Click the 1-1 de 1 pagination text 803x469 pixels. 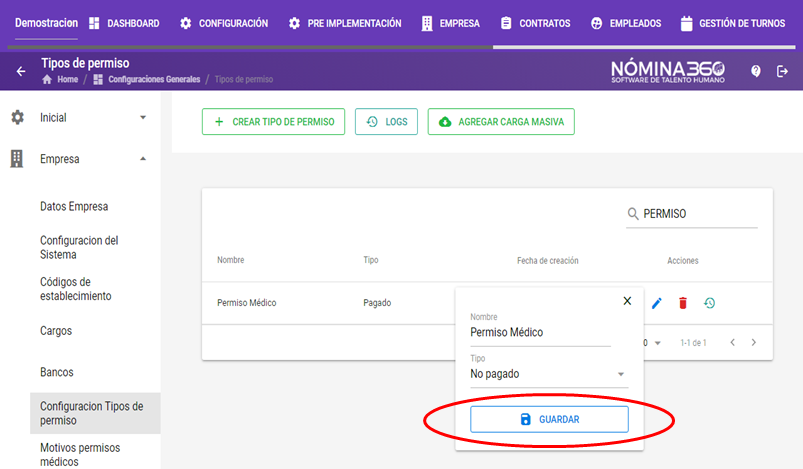click(x=693, y=343)
